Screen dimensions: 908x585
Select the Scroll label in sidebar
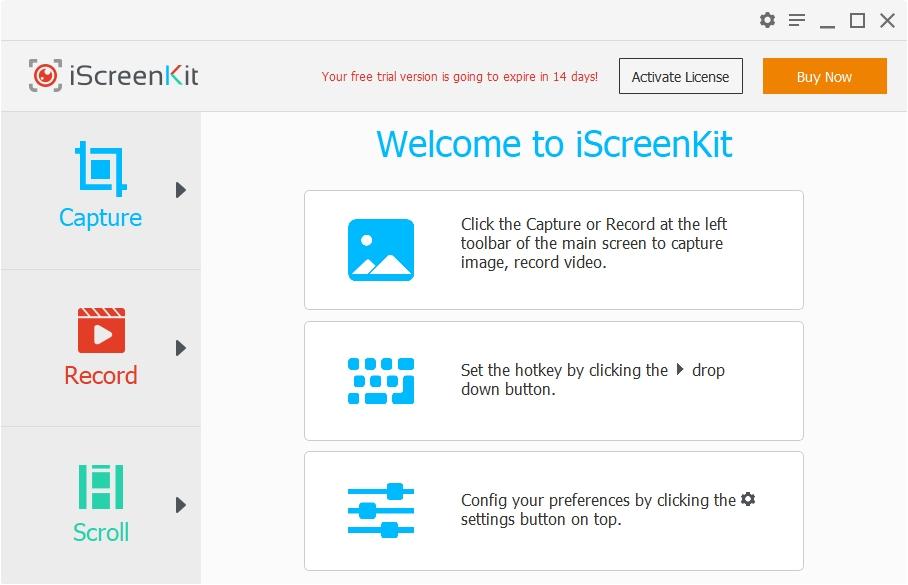coord(101,532)
